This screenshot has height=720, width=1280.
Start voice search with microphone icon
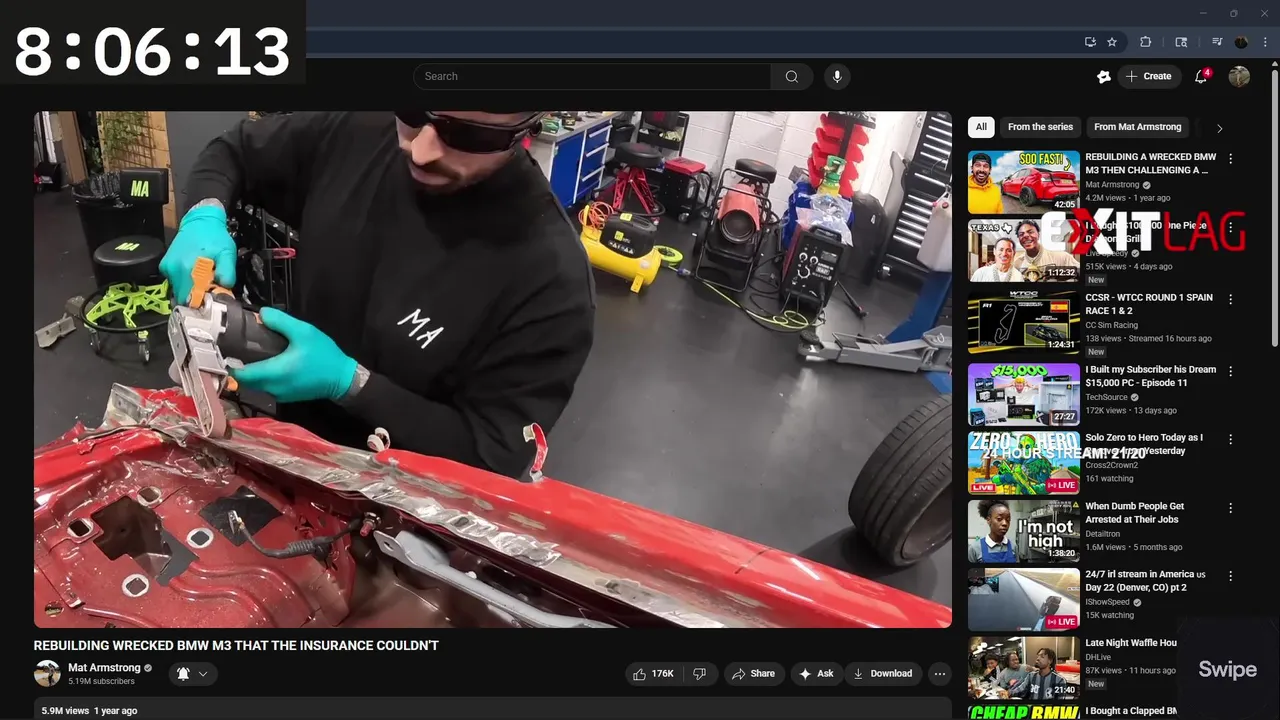(837, 76)
